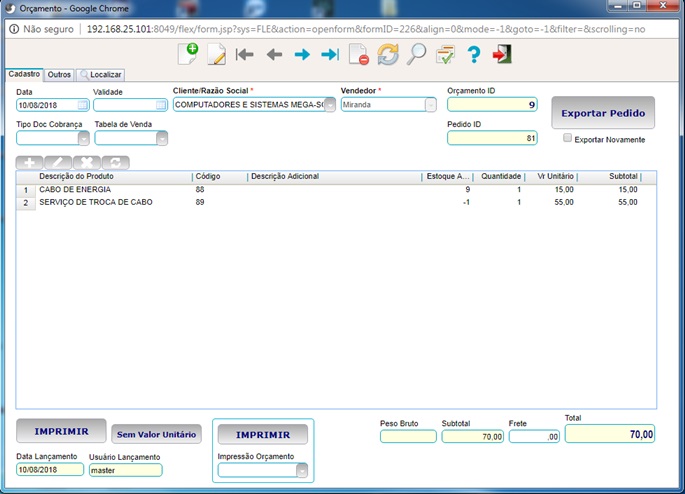Refresh the form with circular arrows icon
Viewport: 685px width, 494px height.
coord(388,55)
